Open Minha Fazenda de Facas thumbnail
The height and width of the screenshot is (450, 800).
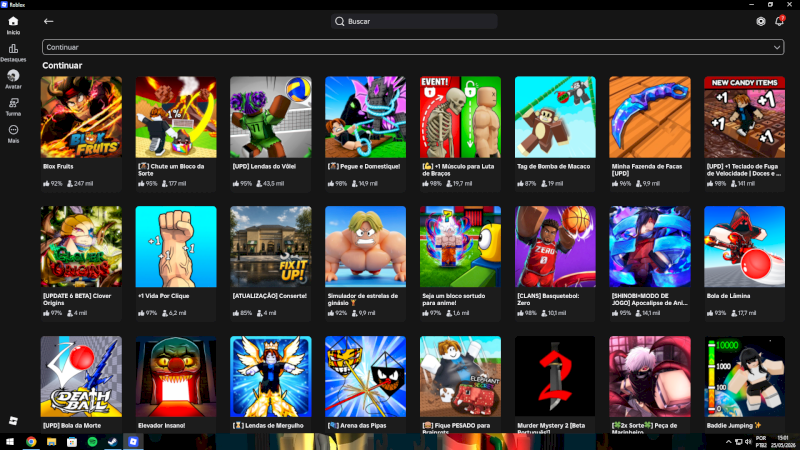point(649,117)
